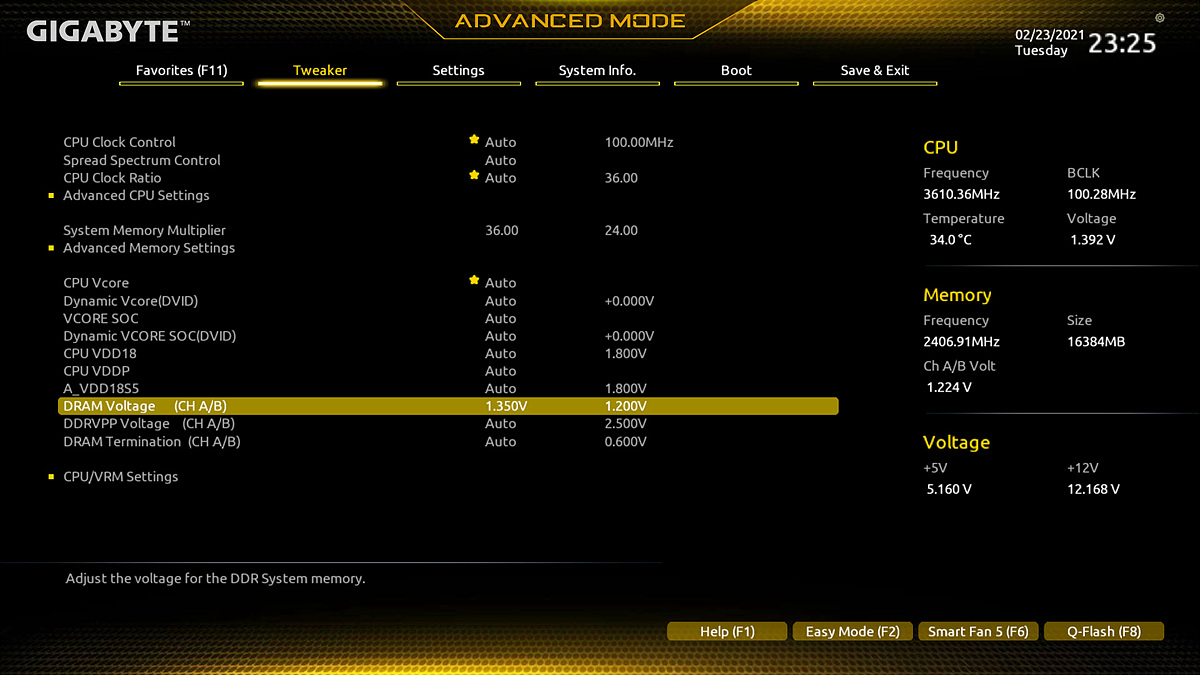The width and height of the screenshot is (1200, 675).
Task: Click the favorite star beside CPU Clock Control
Action: point(474,141)
